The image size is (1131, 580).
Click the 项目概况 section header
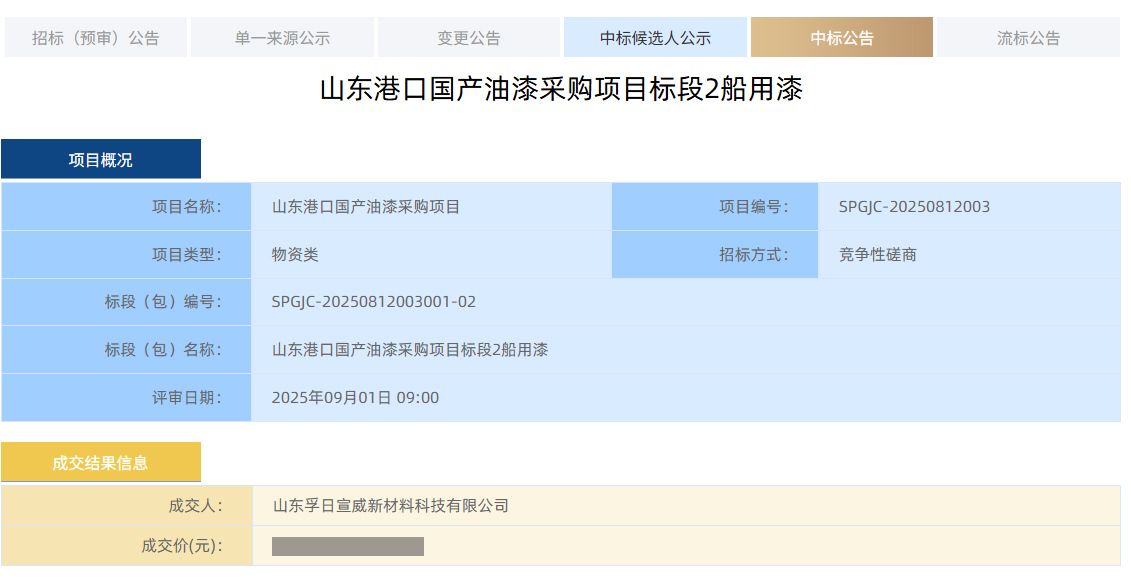coord(101,160)
